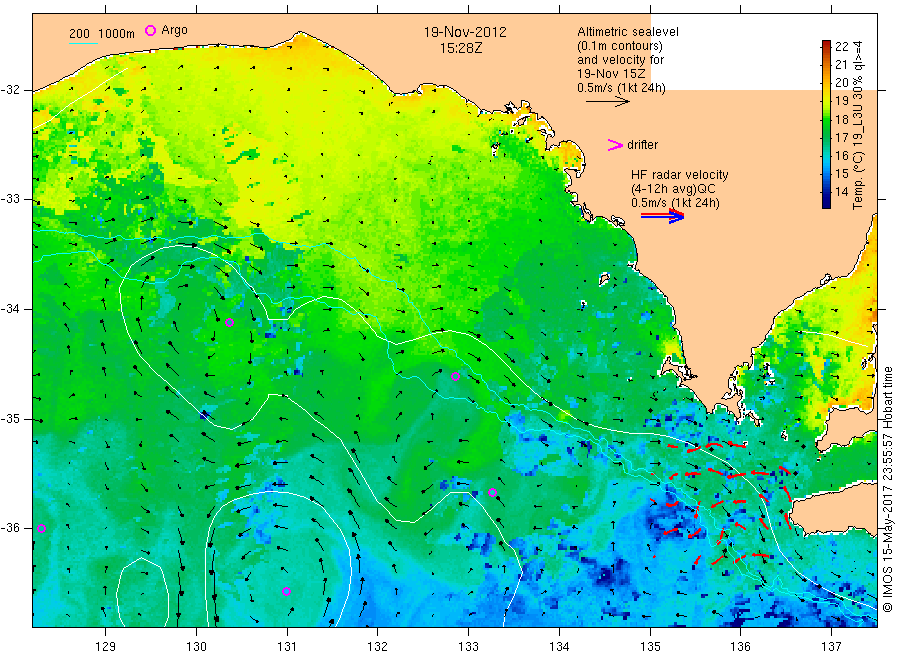Click the 'drifter' legend label

pyautogui.click(x=642, y=145)
